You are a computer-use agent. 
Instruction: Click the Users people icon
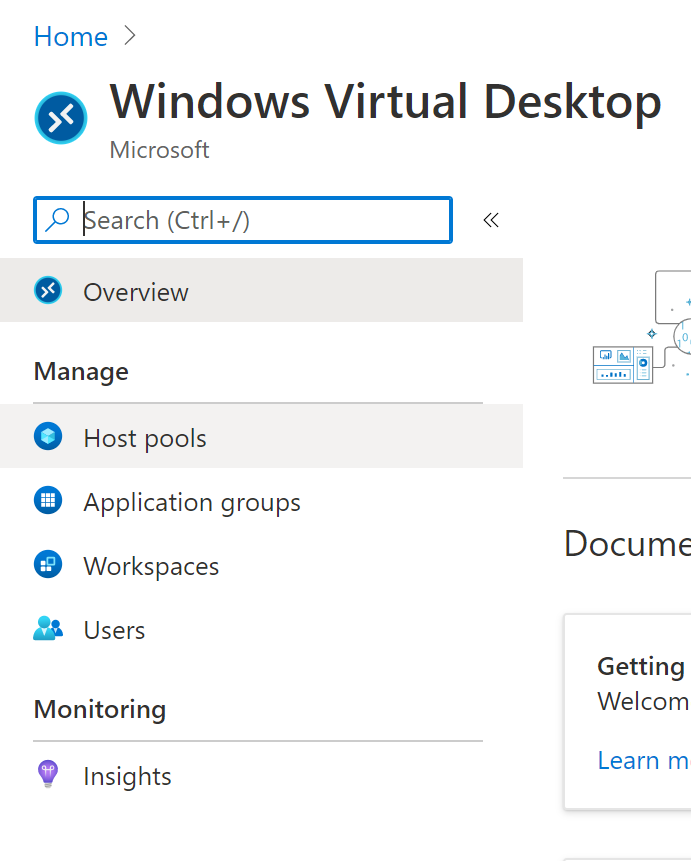[x=48, y=628]
